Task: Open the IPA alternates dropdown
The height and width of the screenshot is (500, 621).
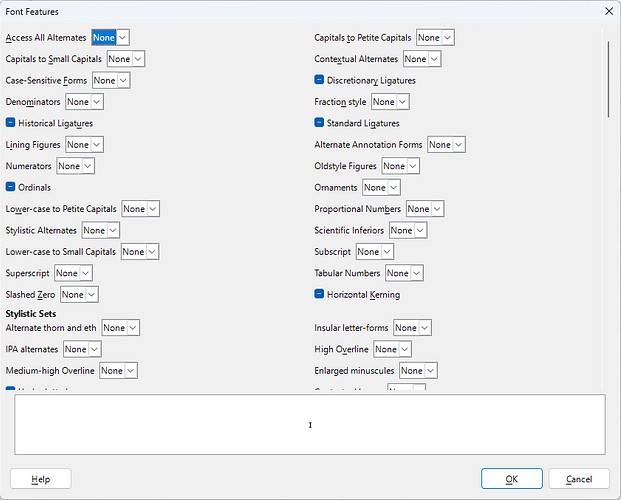Action: [x=82, y=349]
